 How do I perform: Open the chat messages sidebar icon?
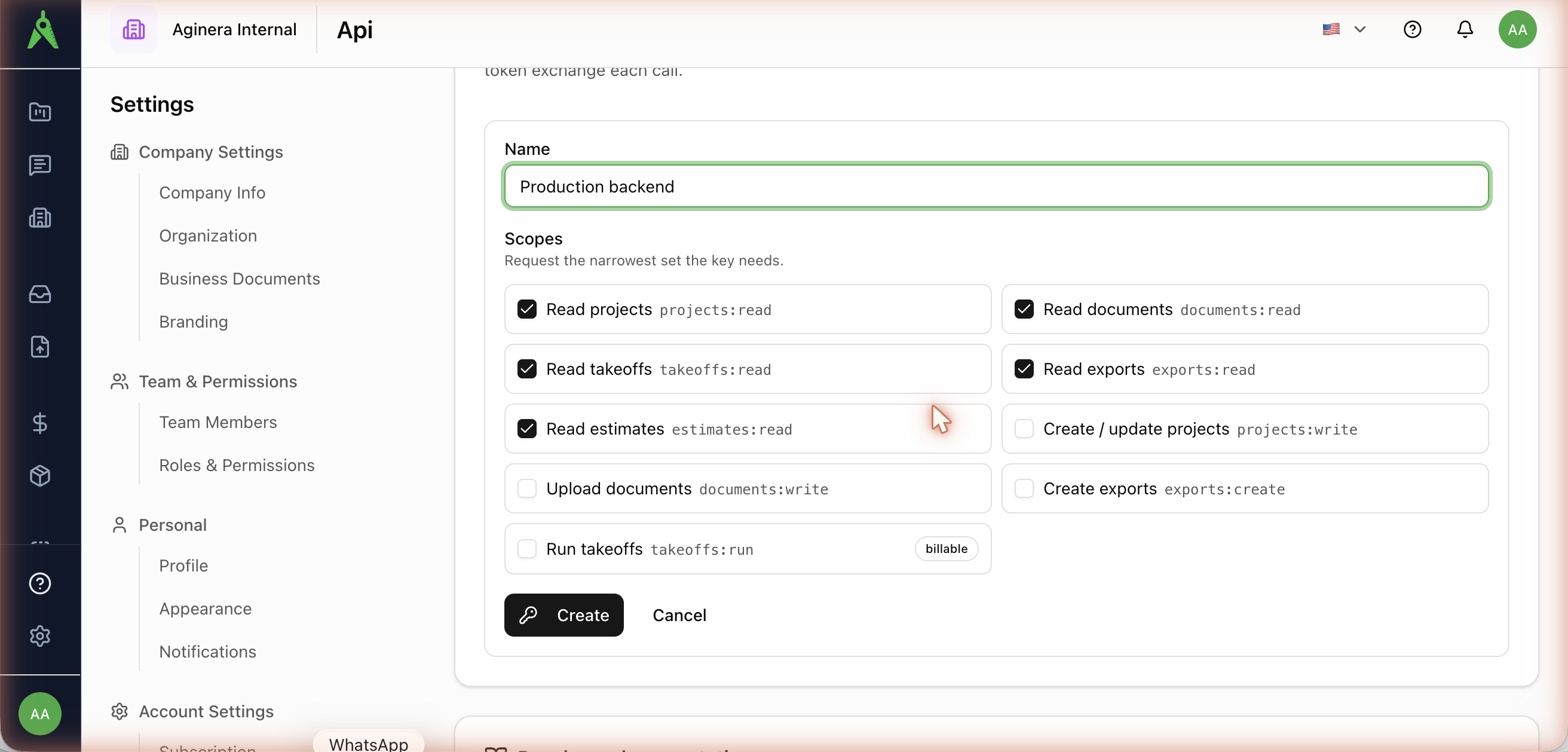click(x=40, y=165)
